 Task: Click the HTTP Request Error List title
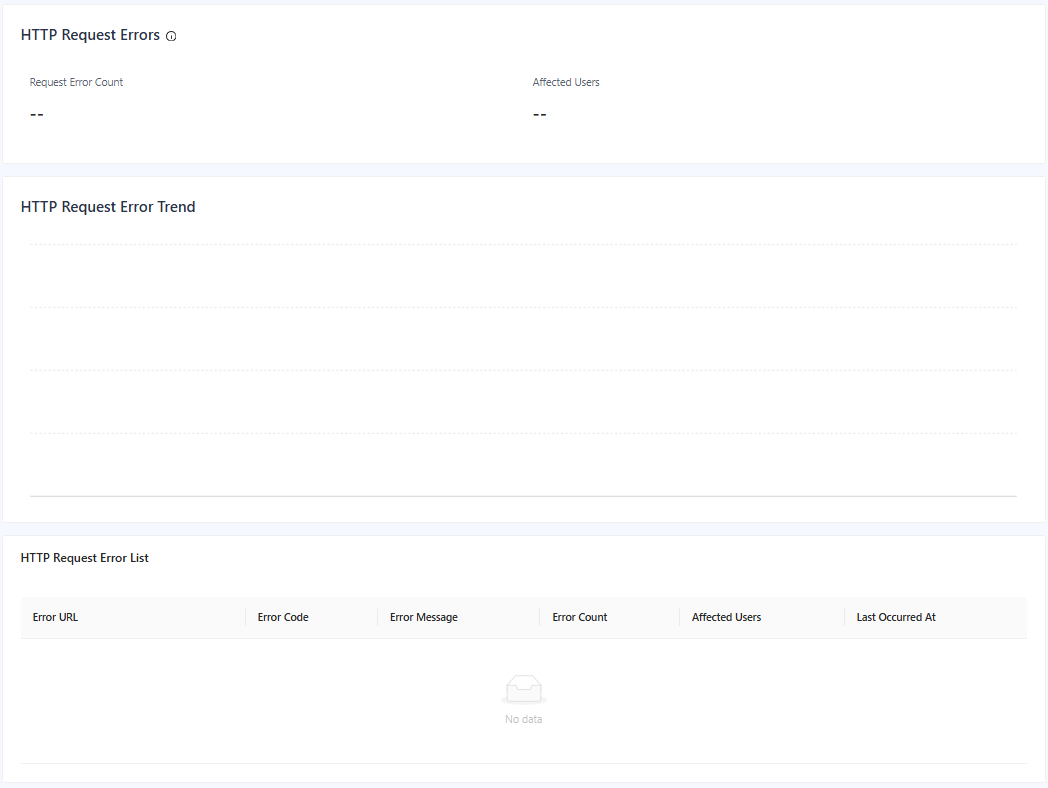(x=85, y=558)
